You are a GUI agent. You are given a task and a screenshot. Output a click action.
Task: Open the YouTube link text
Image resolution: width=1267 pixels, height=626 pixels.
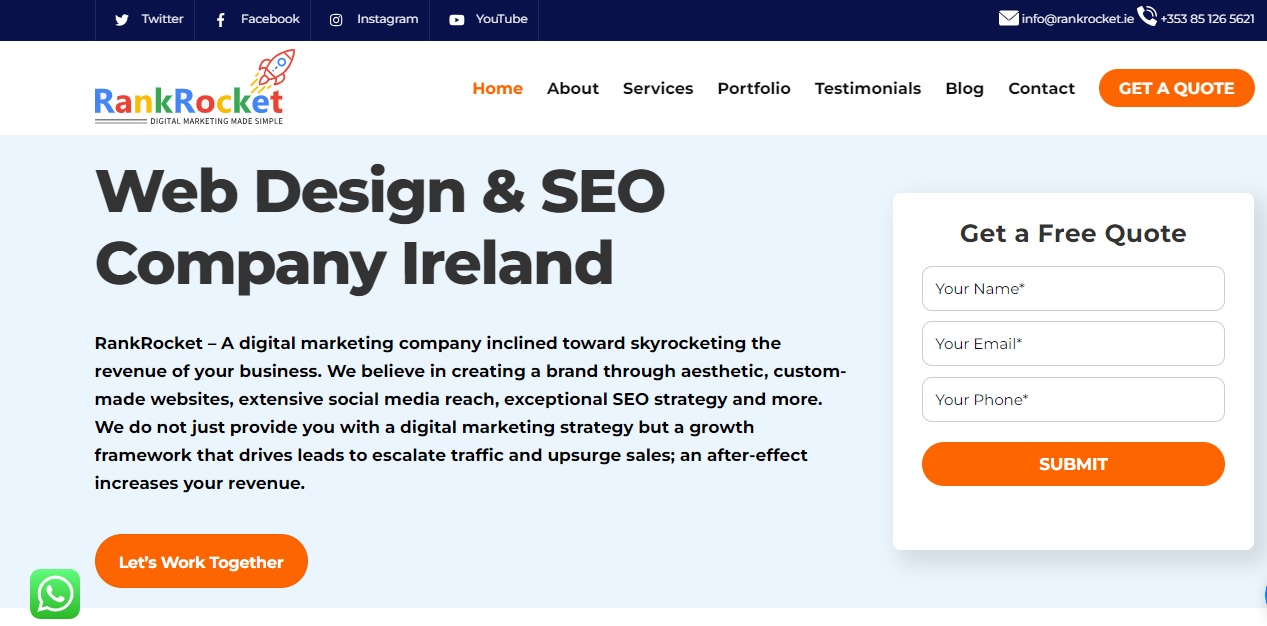click(x=502, y=19)
